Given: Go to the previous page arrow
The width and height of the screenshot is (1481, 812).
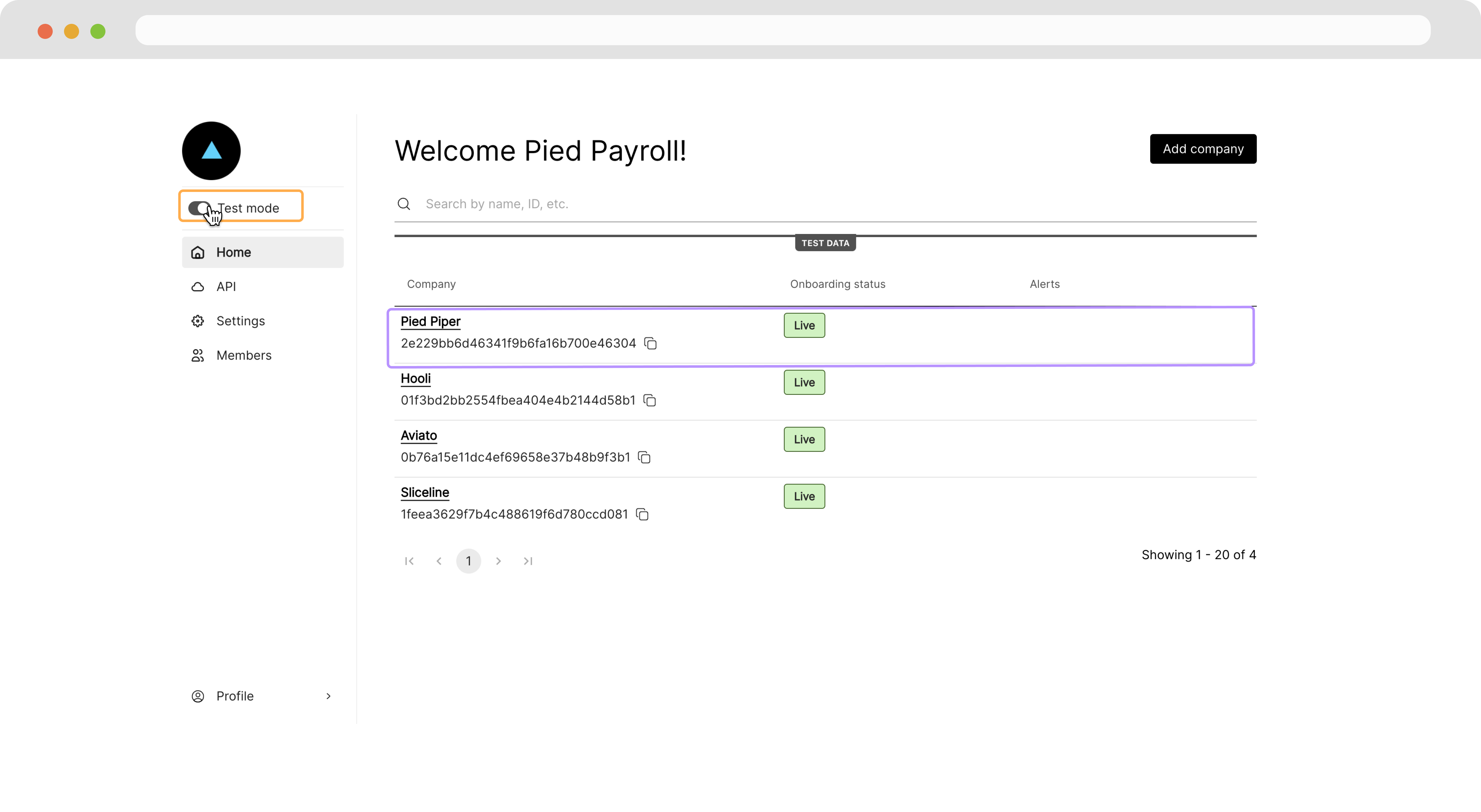Looking at the screenshot, I should pos(439,561).
